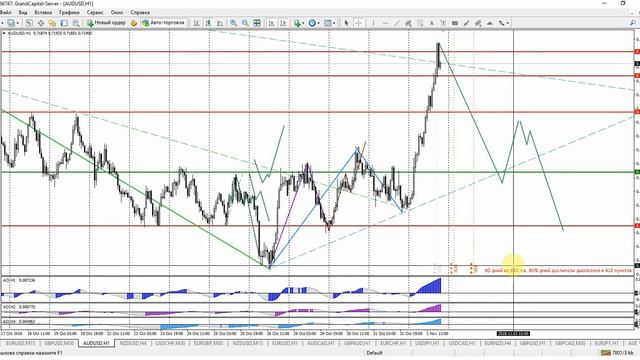The height and width of the screenshot is (360, 640).
Task: Switch to the GBPCAD,M30 chart tab
Action: click(x=569, y=343)
